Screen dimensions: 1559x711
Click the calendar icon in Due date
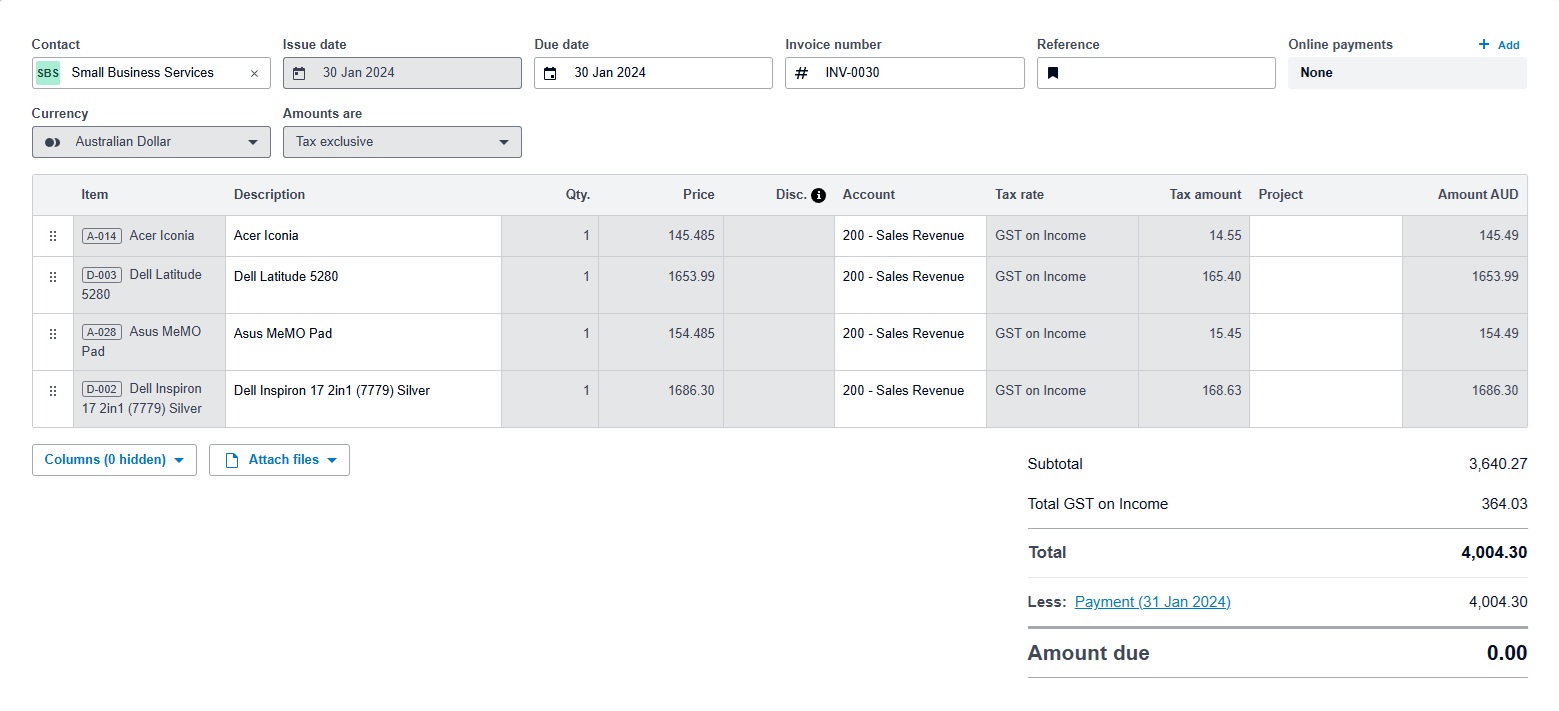click(x=550, y=73)
